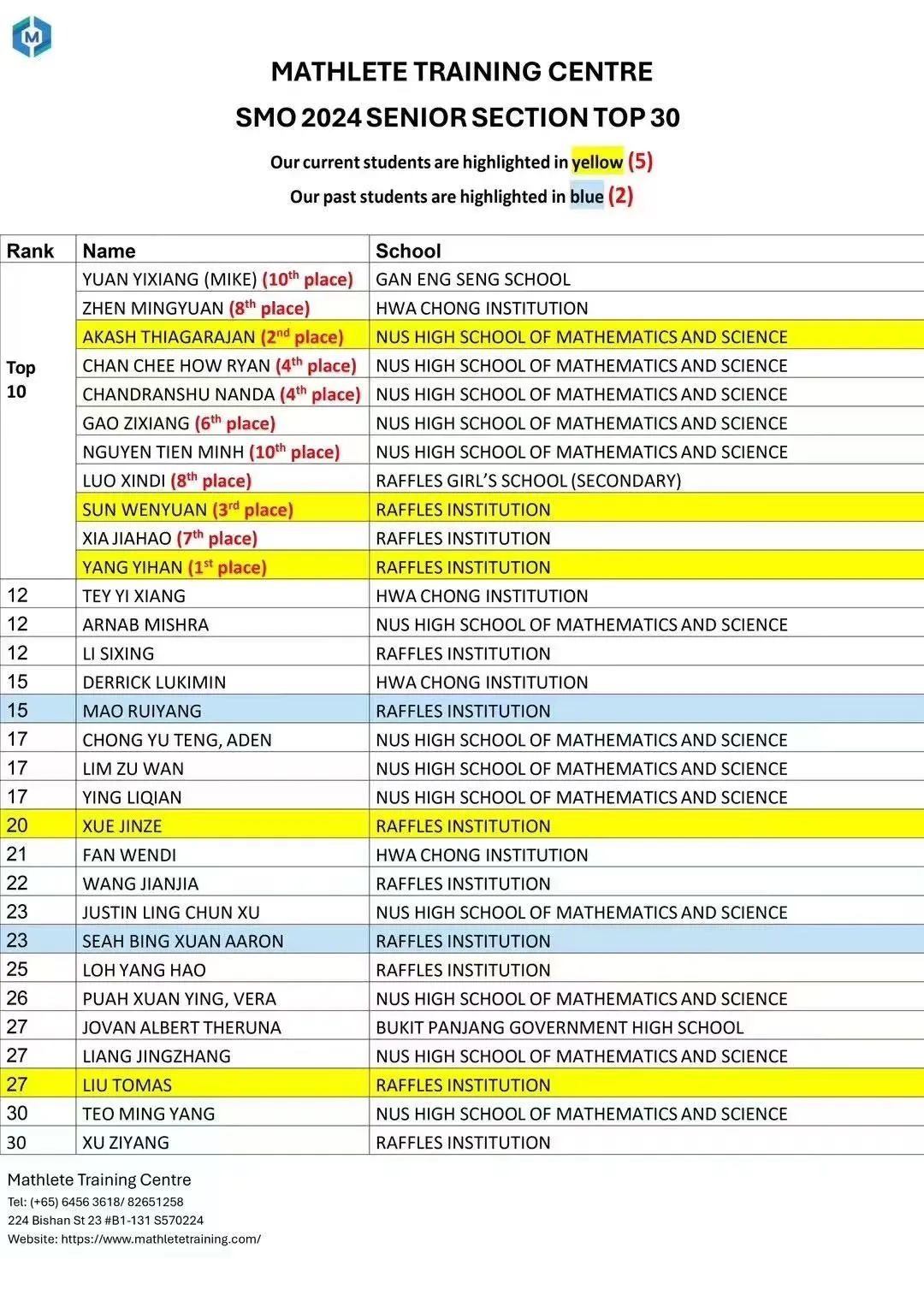Click the Mathlete hexagon logo icon
The height and width of the screenshot is (1307, 924).
click(x=32, y=37)
